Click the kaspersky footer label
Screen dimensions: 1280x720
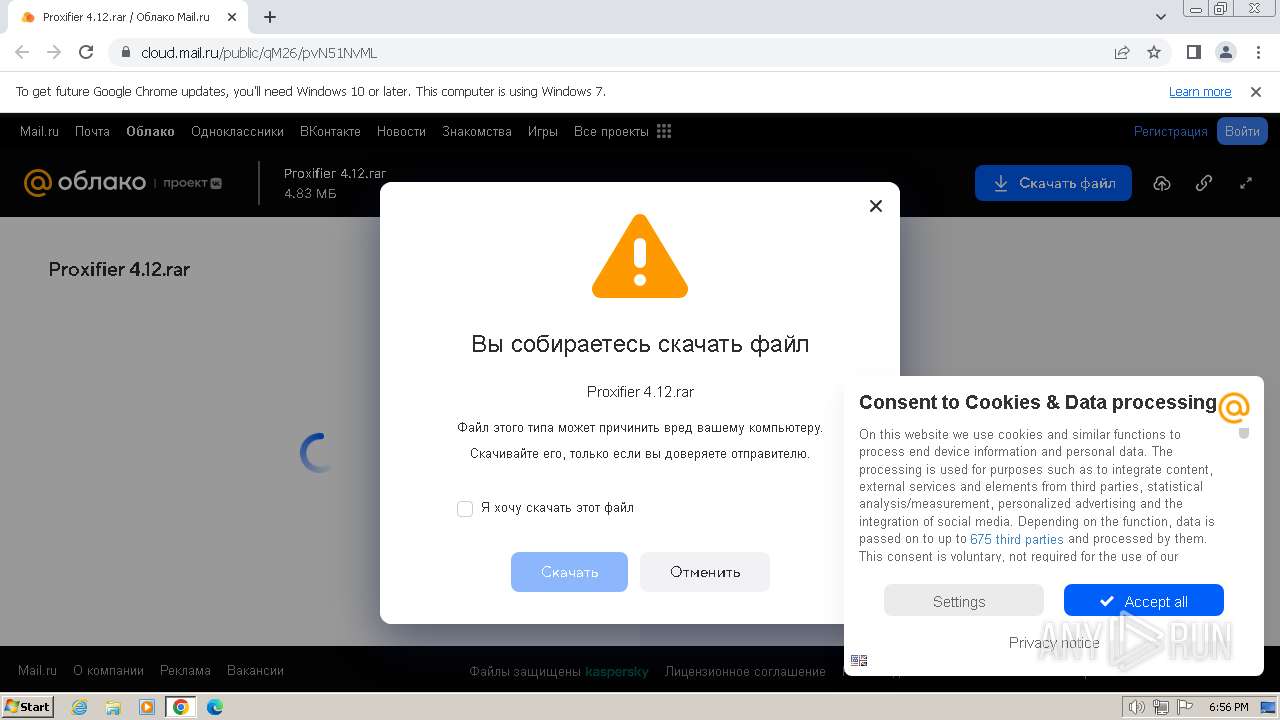tap(617, 671)
